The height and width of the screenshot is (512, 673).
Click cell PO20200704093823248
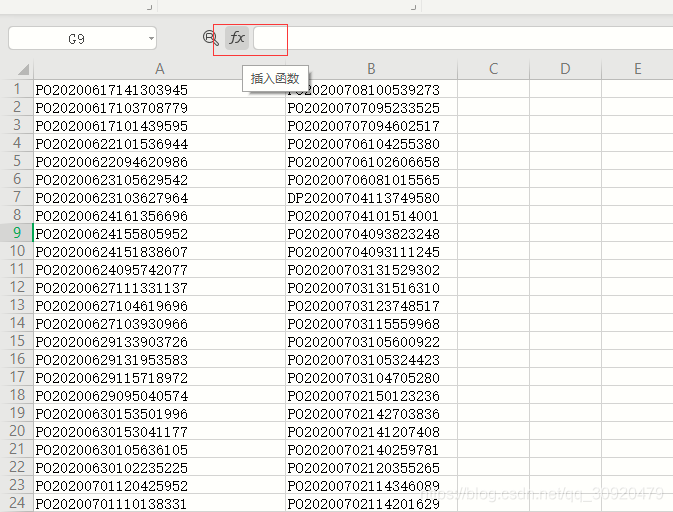372,233
